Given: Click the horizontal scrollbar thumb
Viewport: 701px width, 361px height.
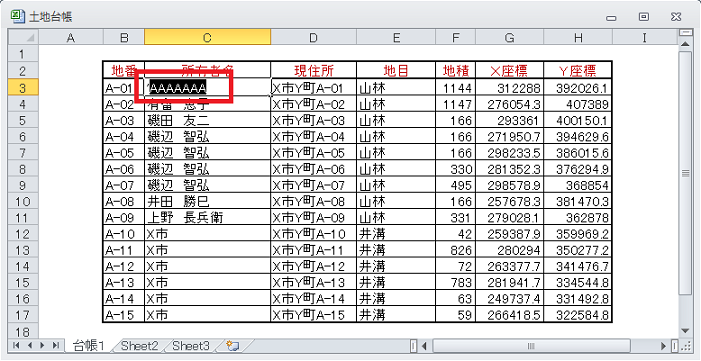Looking at the screenshot, I should 532,346.
